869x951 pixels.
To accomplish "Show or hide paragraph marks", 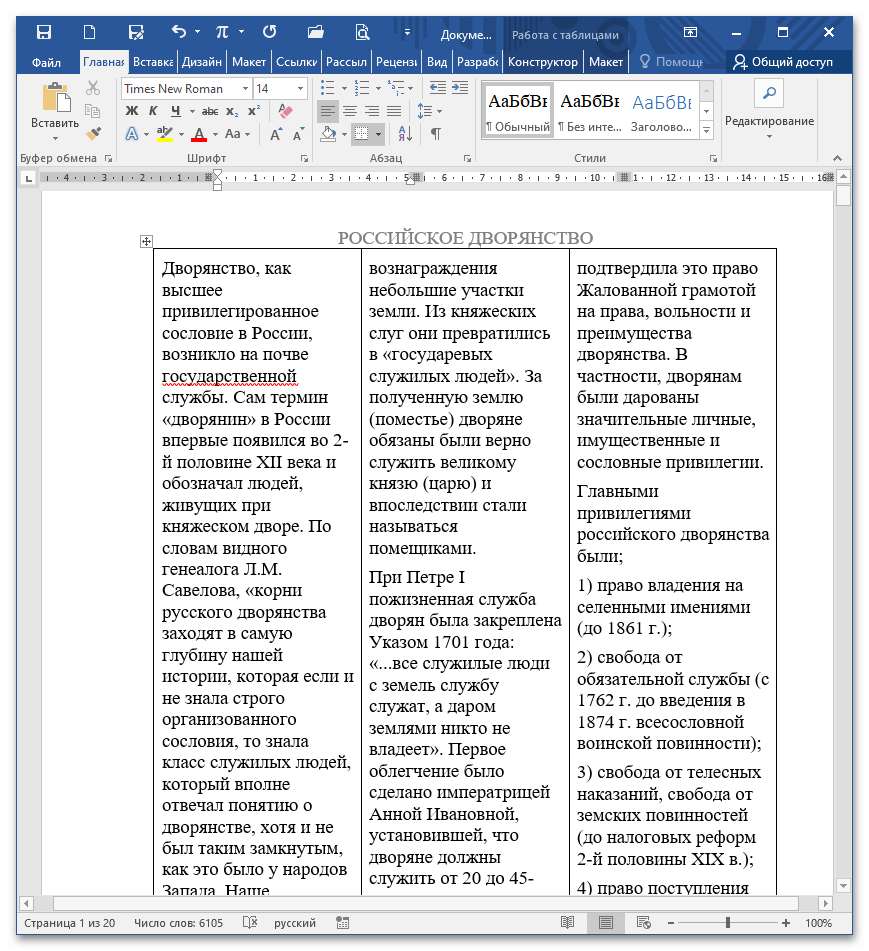I will pos(435,133).
